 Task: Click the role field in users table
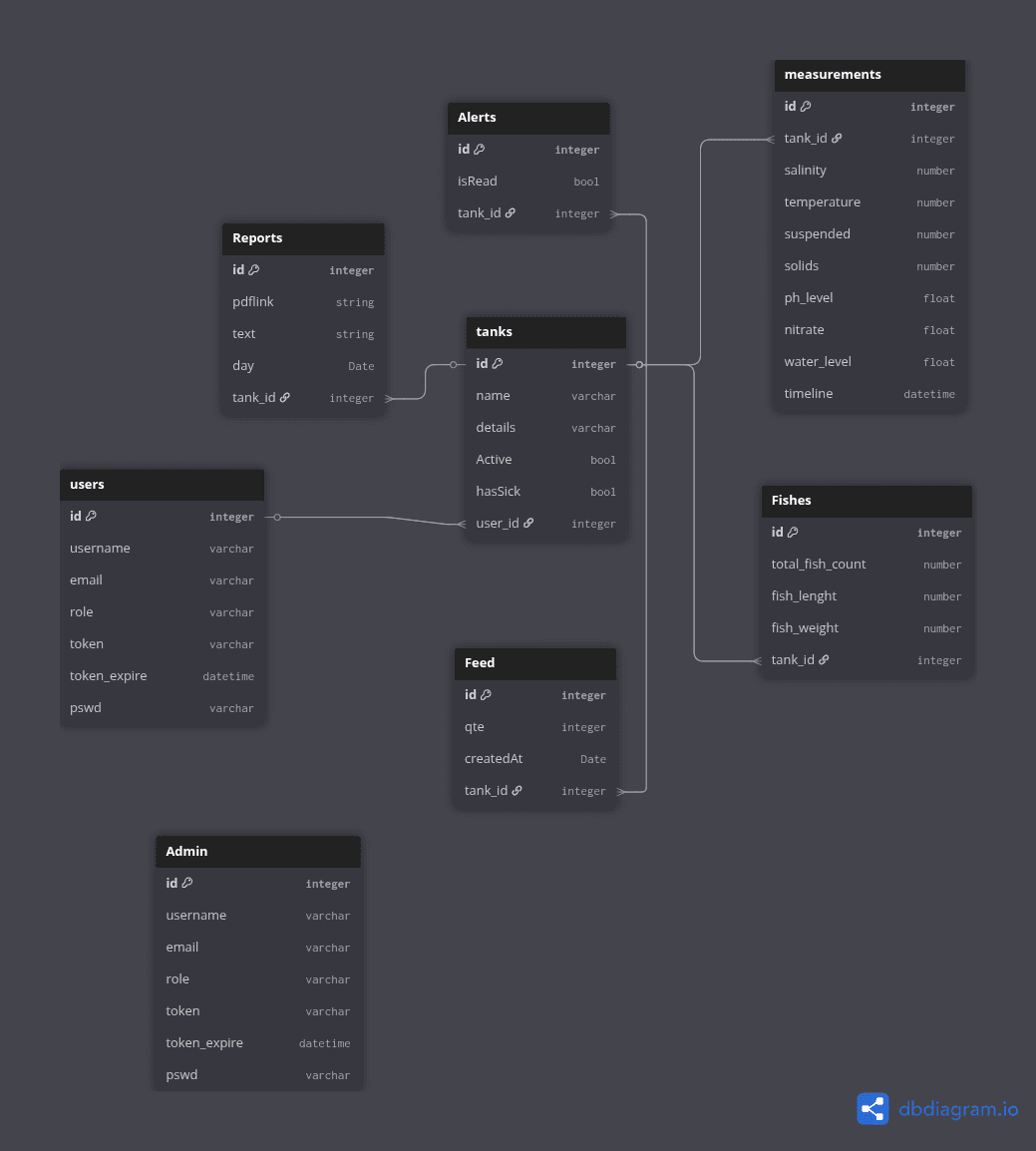[x=162, y=612]
